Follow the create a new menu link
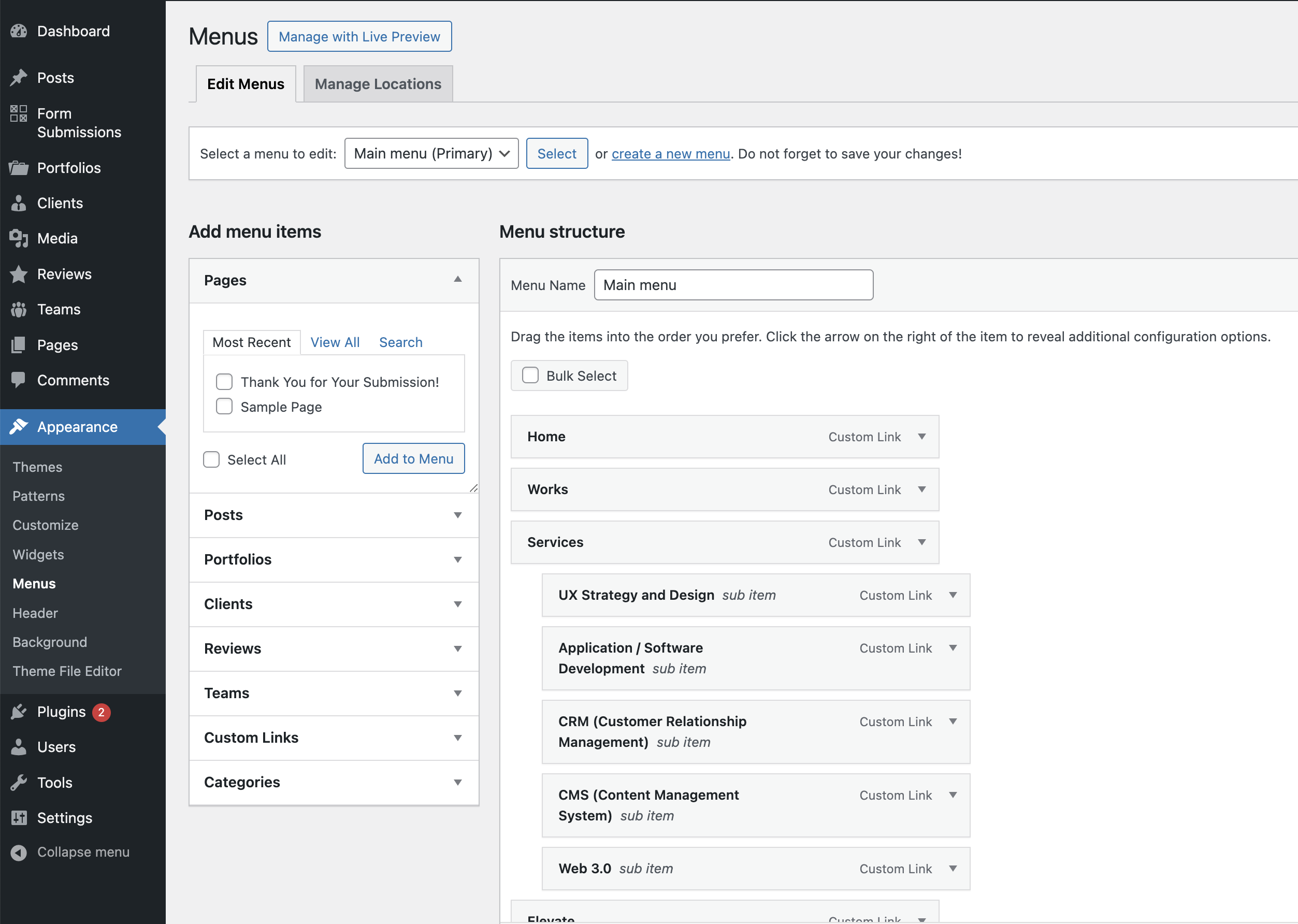Viewport: 1298px width, 924px height. click(x=670, y=153)
